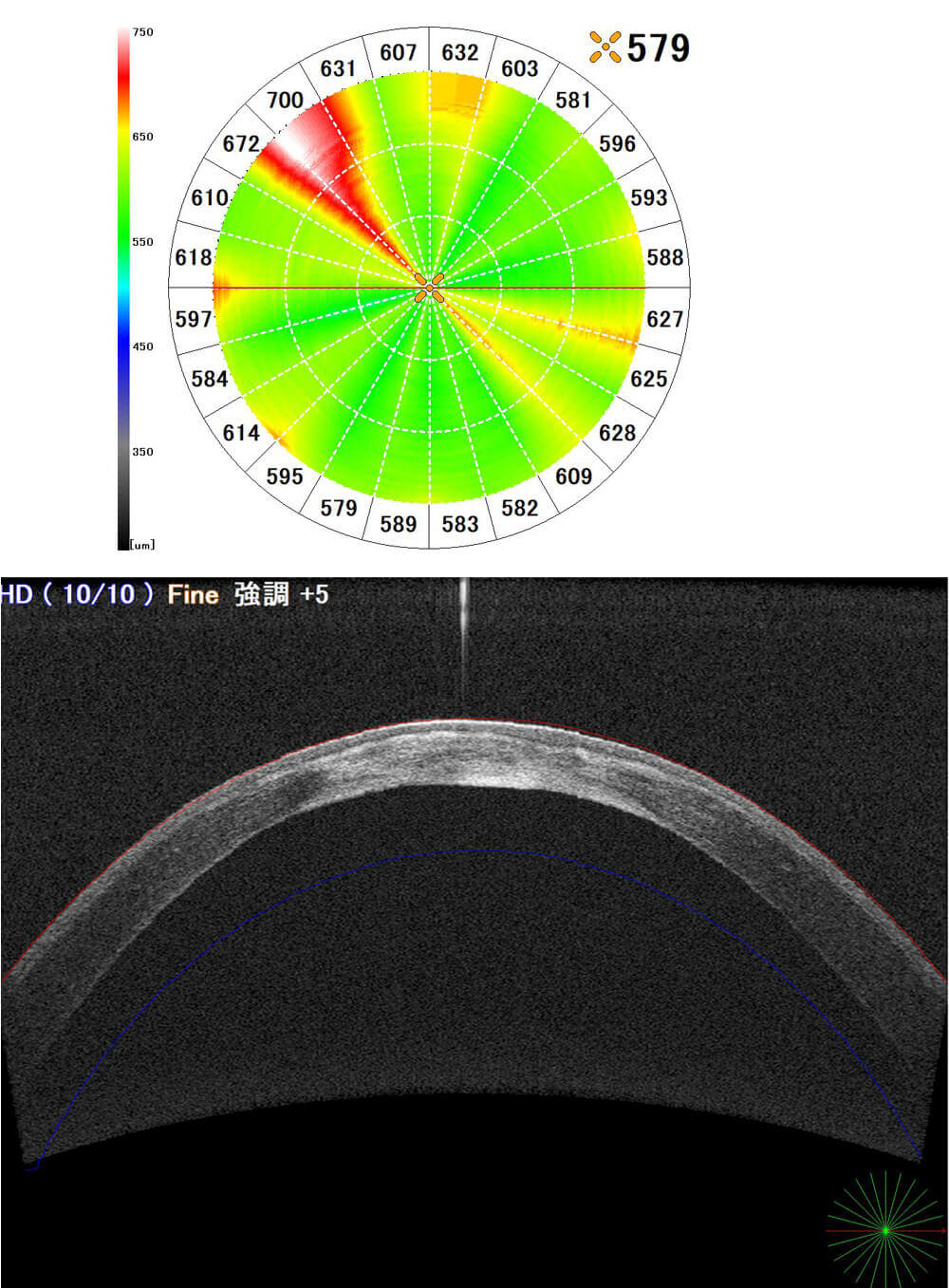Click the Fine quality label
This screenshot has height=1288, width=949.
(x=193, y=595)
